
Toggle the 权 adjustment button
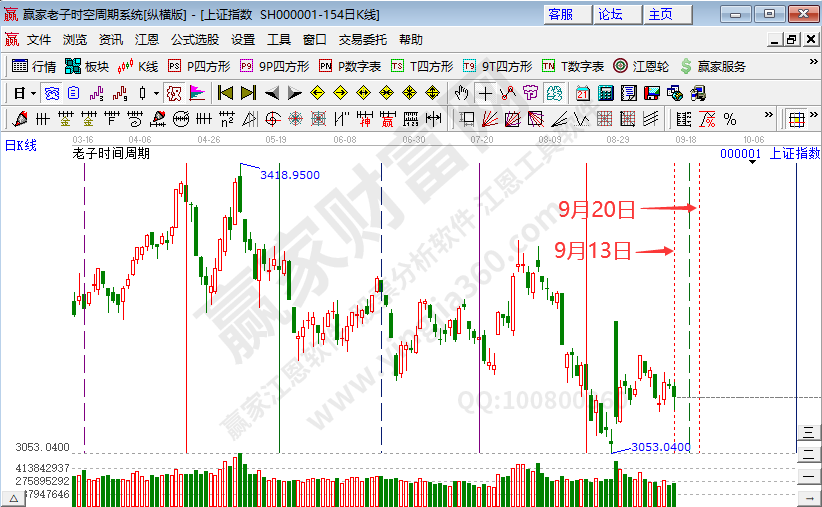tap(173, 93)
